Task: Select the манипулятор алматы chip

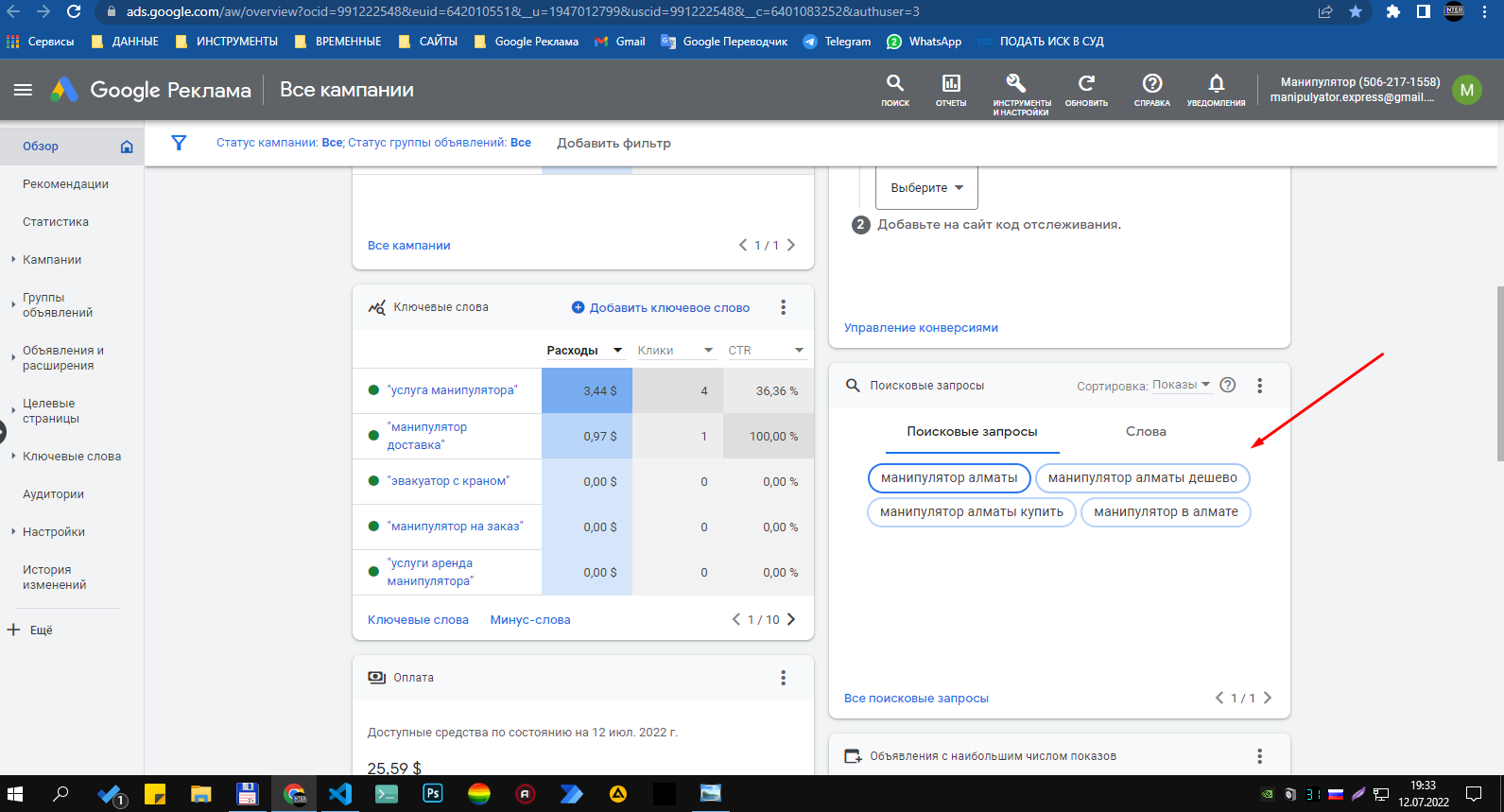Action: (x=949, y=478)
